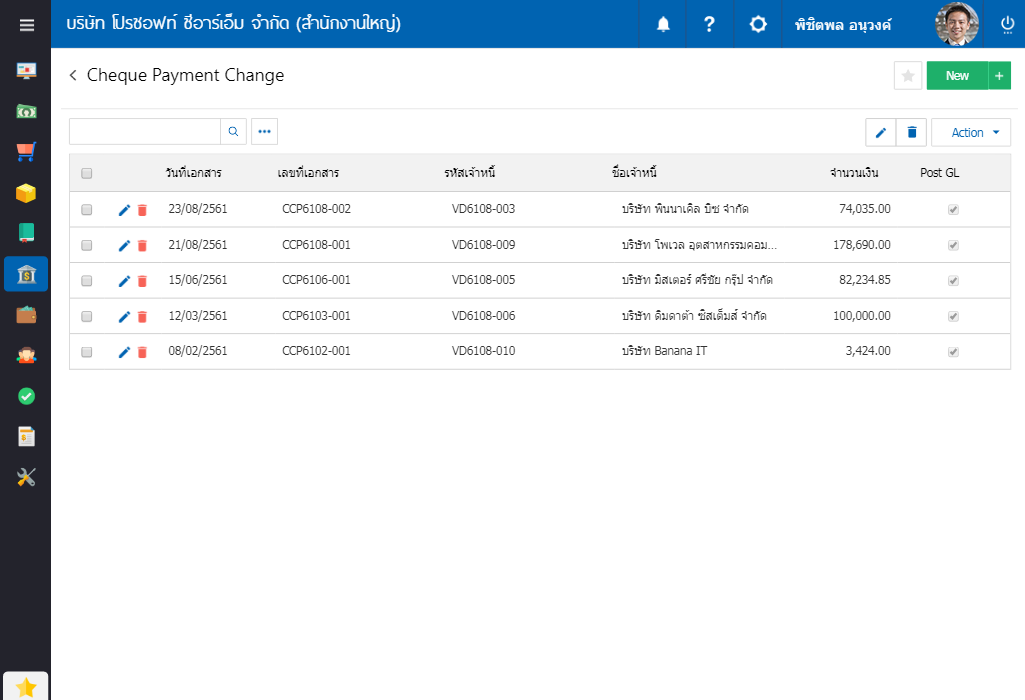Edit row CCP6108-001 with pencil icon

(124, 246)
